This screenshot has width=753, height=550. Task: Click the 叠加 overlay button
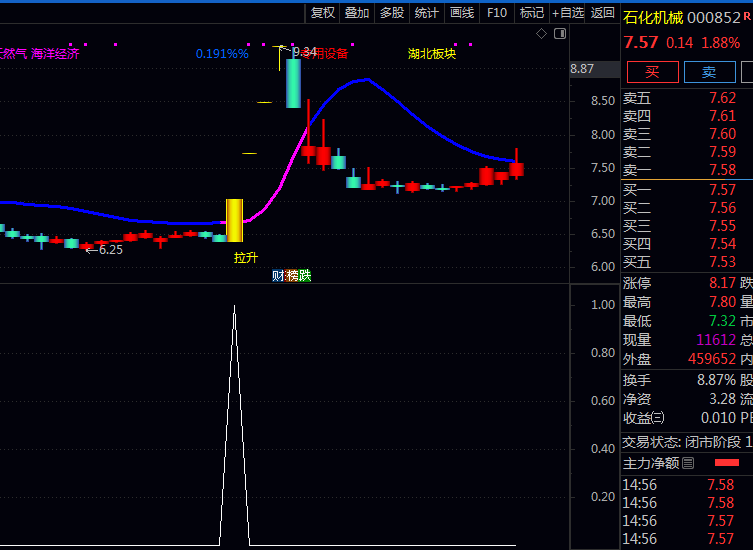click(x=357, y=13)
